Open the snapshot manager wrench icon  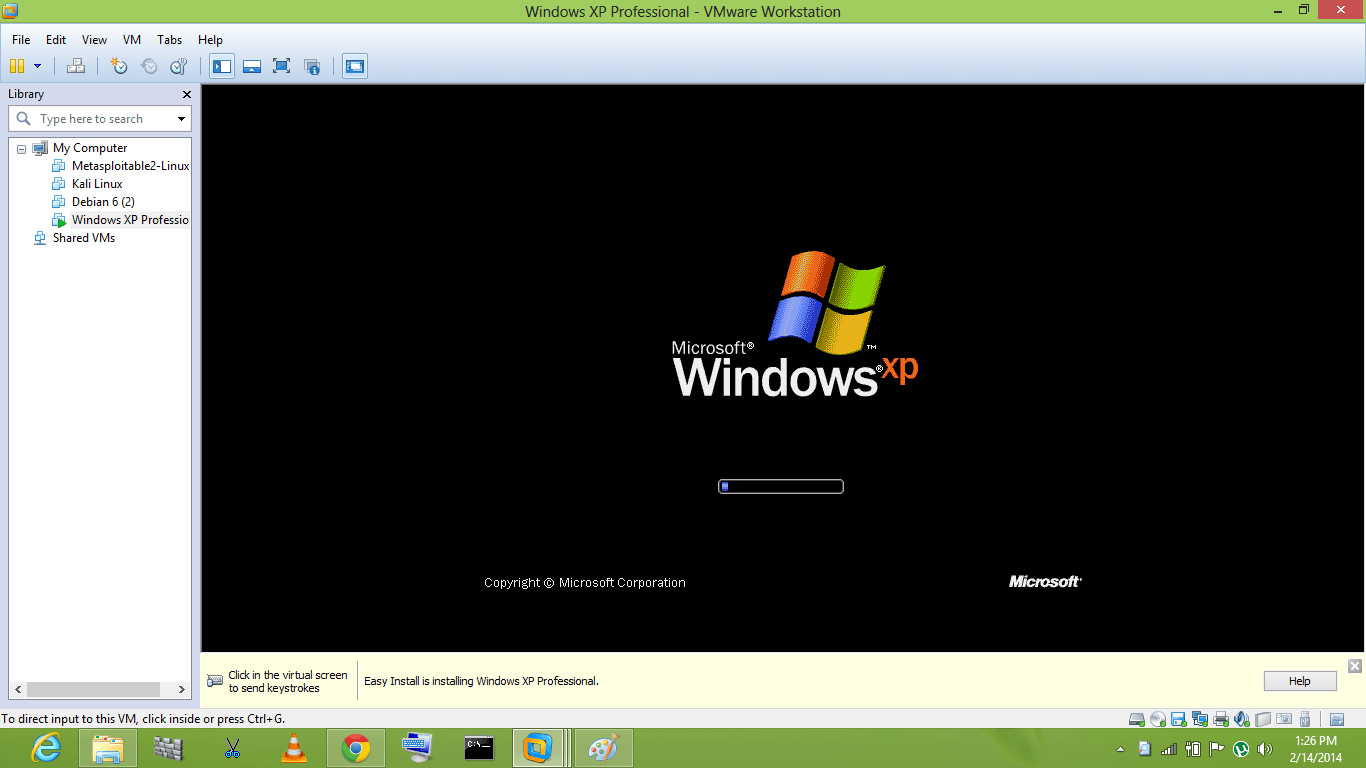(x=179, y=66)
